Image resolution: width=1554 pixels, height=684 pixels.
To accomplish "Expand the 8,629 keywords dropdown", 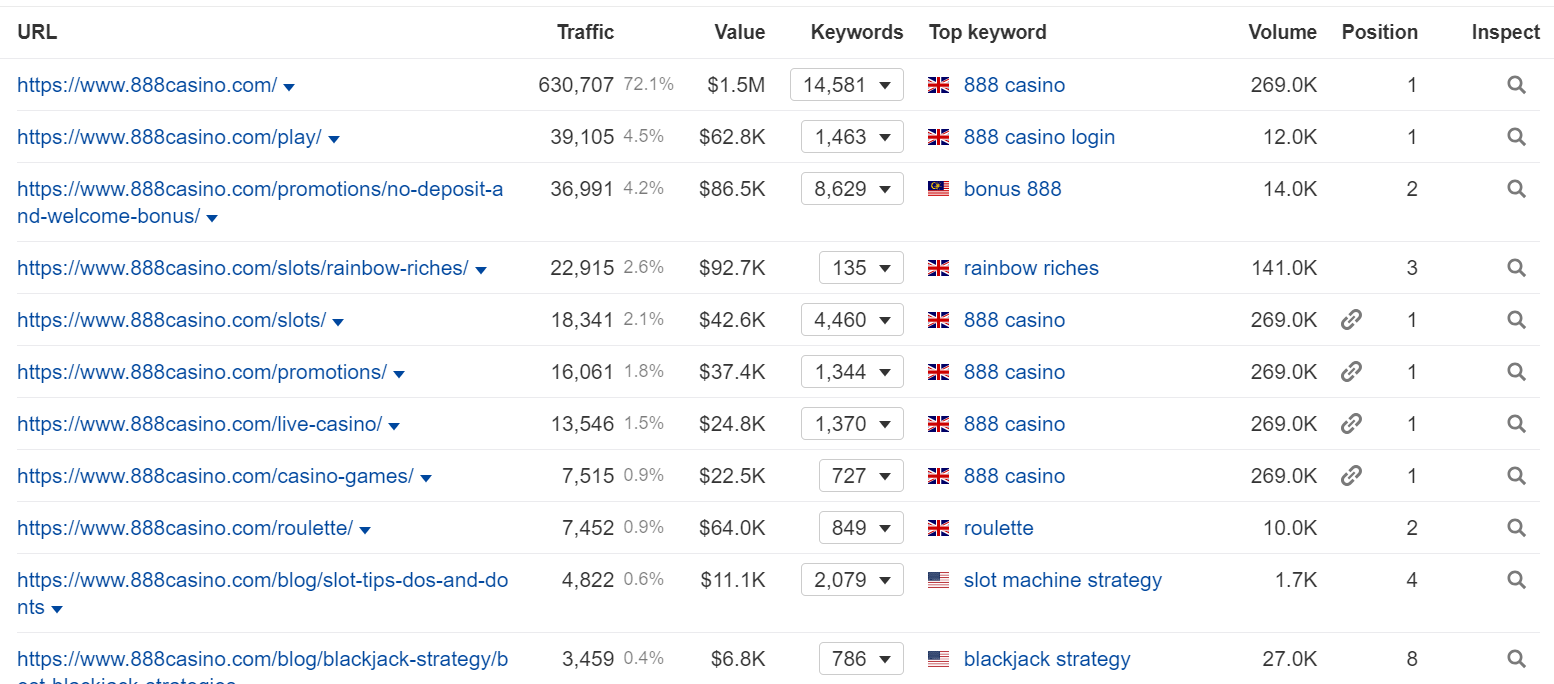I will tap(852, 189).
